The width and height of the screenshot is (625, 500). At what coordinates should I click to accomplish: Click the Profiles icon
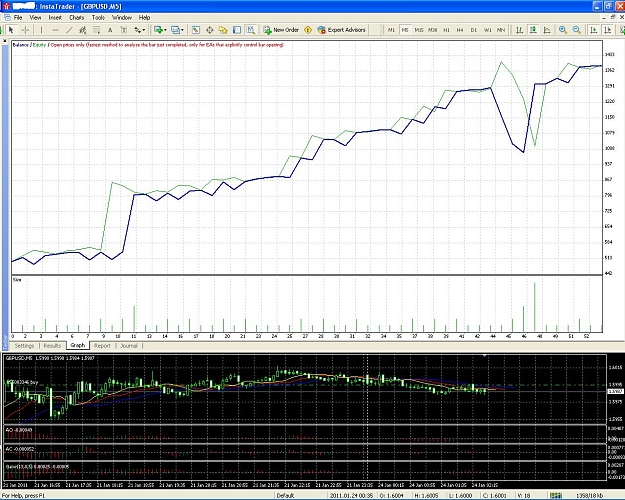click(x=175, y=30)
